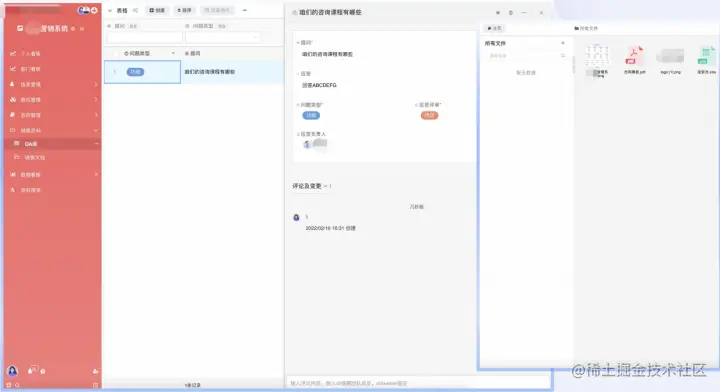720x392 pixels.
Task: Click the 提问 field value in detail panel
Action: tap(327, 54)
